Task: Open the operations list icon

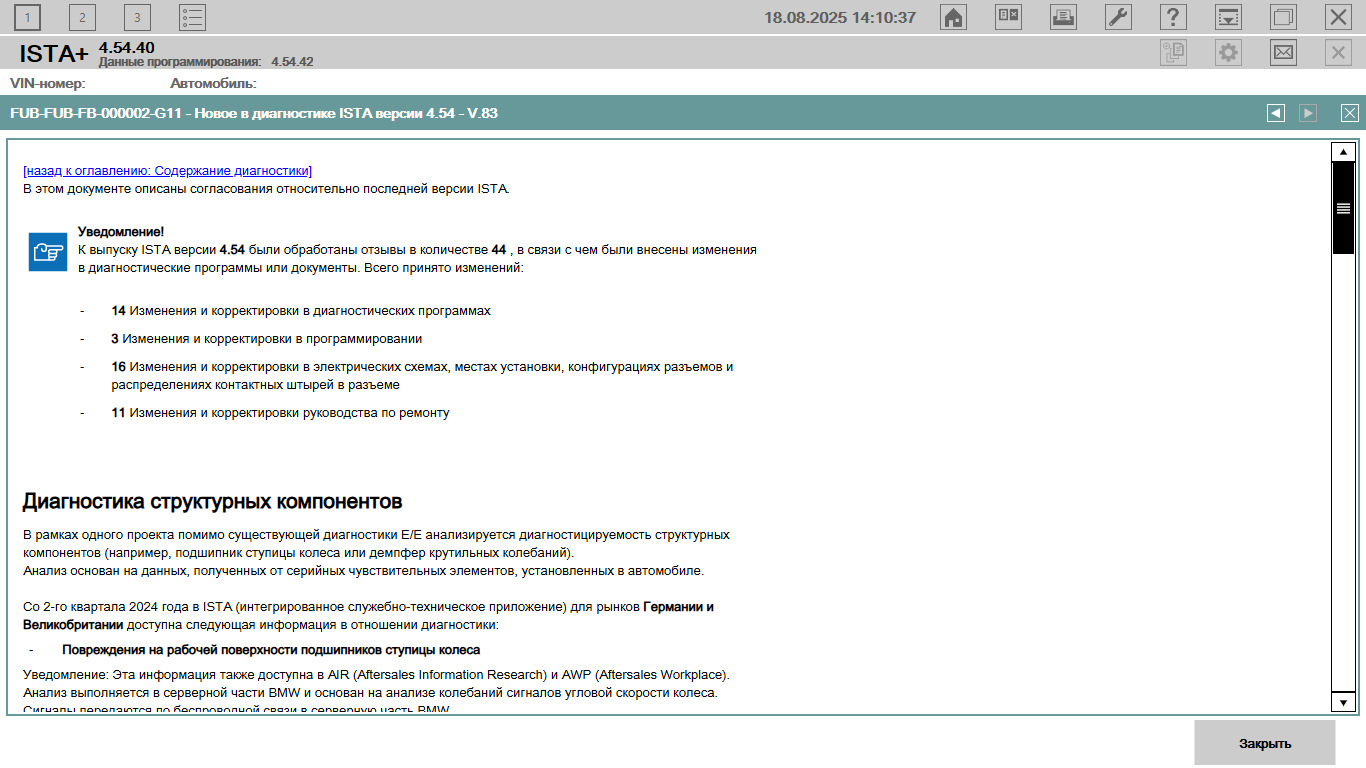Action: [x=192, y=17]
